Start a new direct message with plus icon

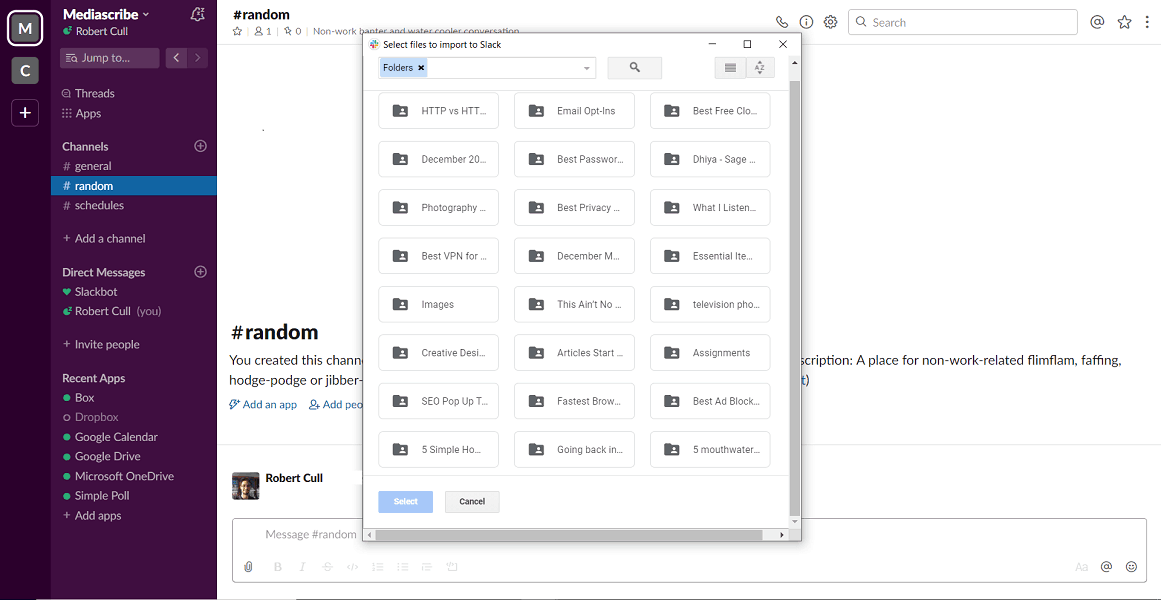point(200,272)
